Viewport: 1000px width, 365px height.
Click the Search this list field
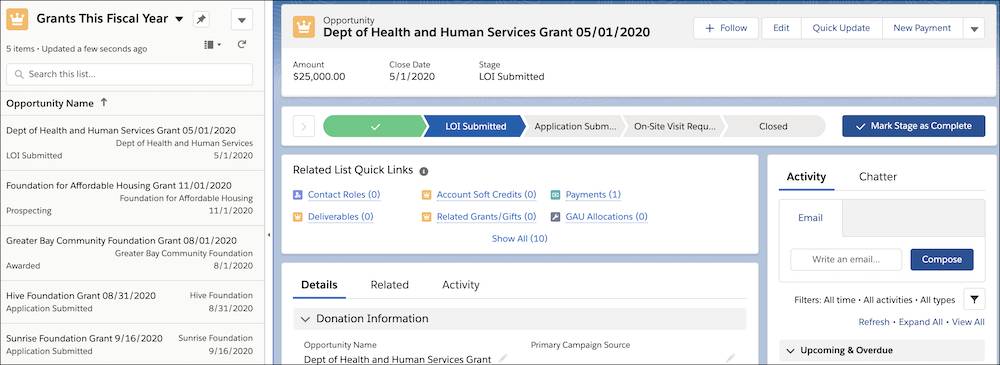point(129,74)
